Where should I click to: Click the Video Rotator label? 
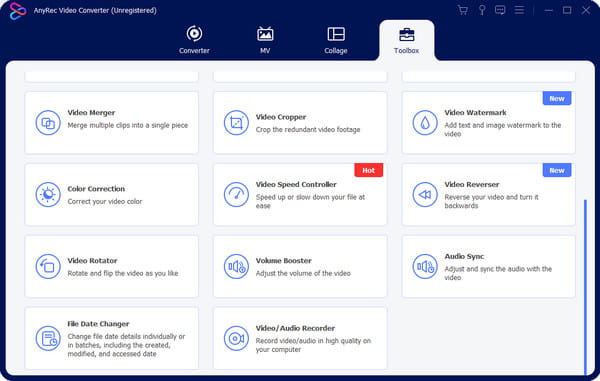pos(92,261)
